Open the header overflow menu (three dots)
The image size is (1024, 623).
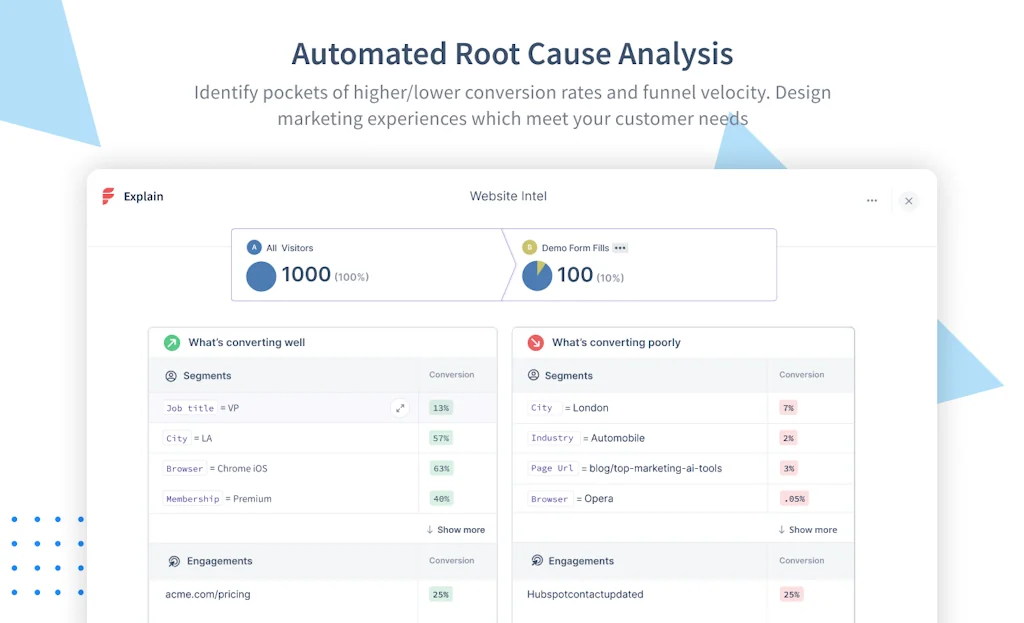[x=871, y=200]
